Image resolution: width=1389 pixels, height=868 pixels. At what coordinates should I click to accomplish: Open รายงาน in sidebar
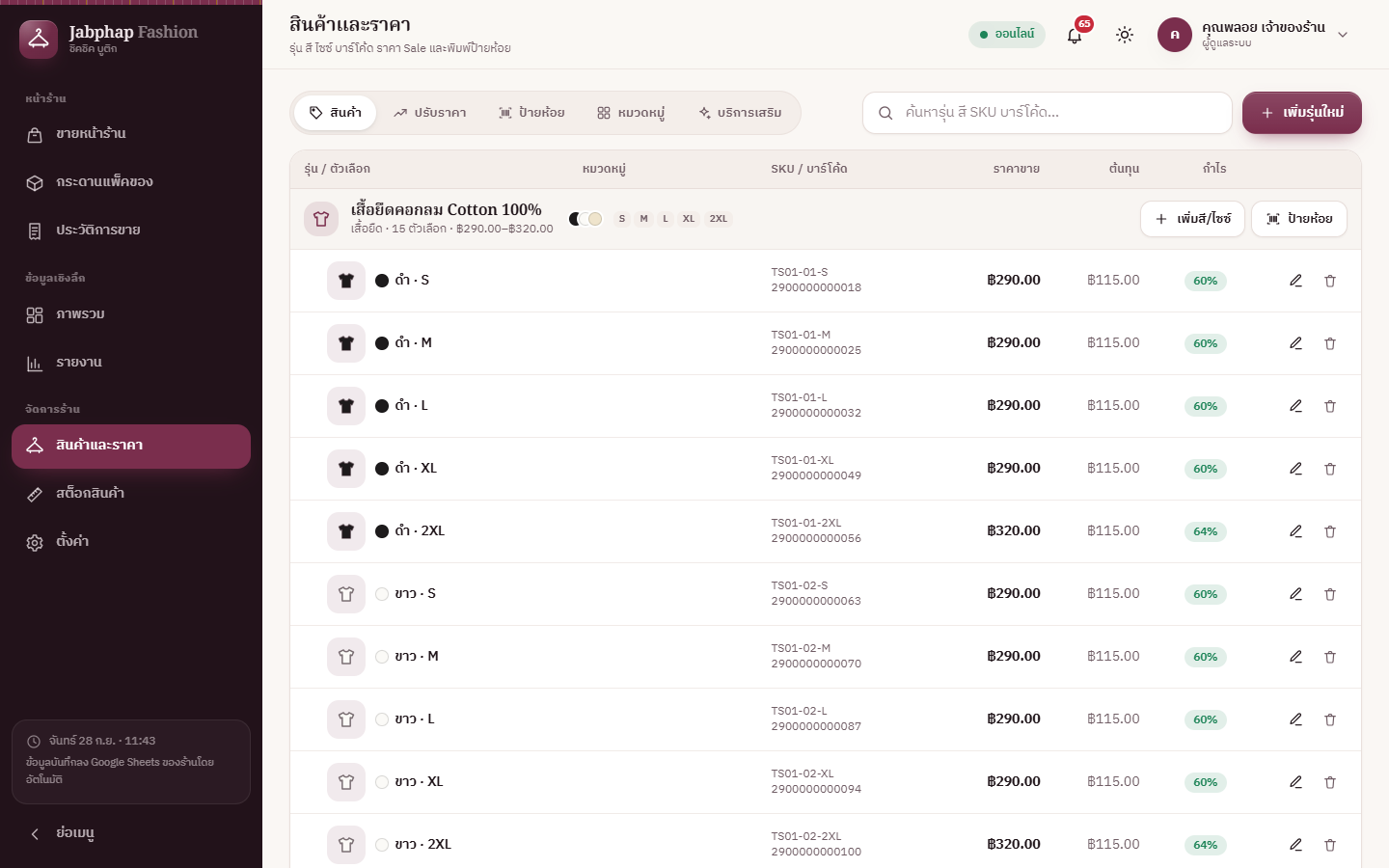(131, 363)
